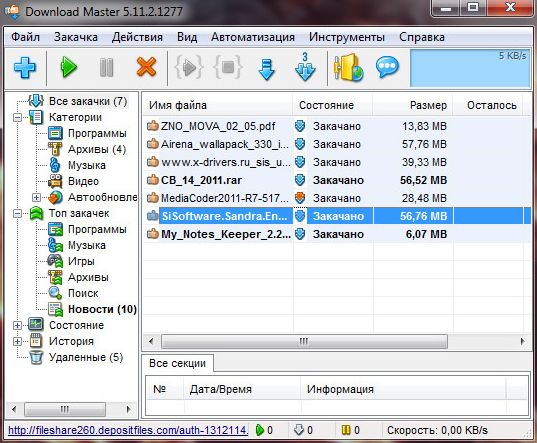Click the blue speech bubble icon
Screen dimensions: 537x443
point(387,67)
